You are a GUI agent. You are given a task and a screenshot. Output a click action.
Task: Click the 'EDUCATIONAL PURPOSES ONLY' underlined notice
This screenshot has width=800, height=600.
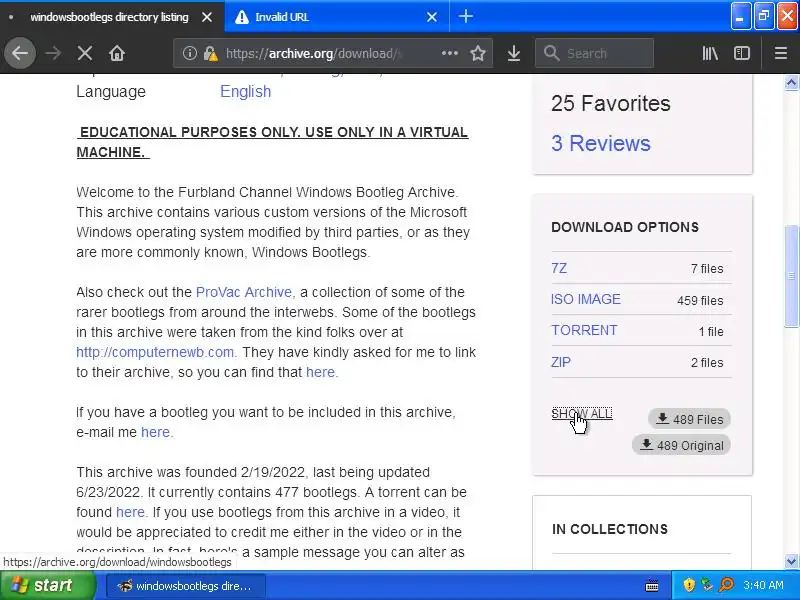[272, 142]
